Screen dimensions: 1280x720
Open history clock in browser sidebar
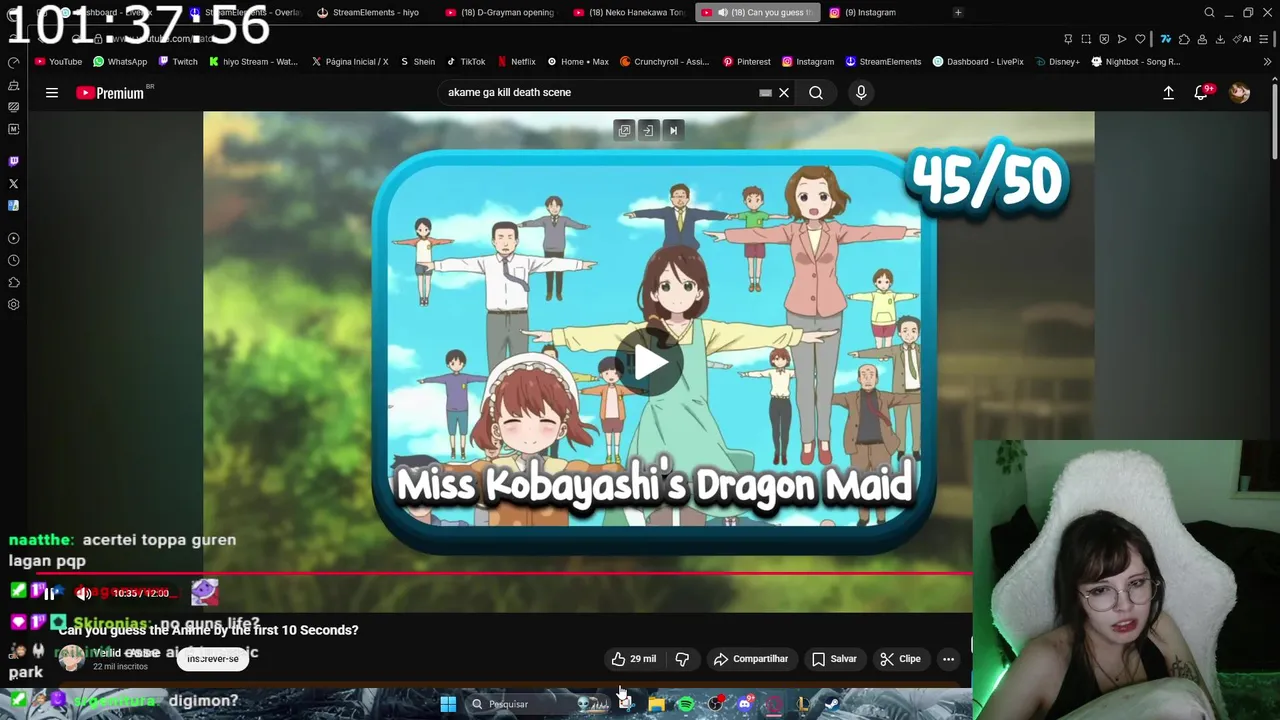13,260
